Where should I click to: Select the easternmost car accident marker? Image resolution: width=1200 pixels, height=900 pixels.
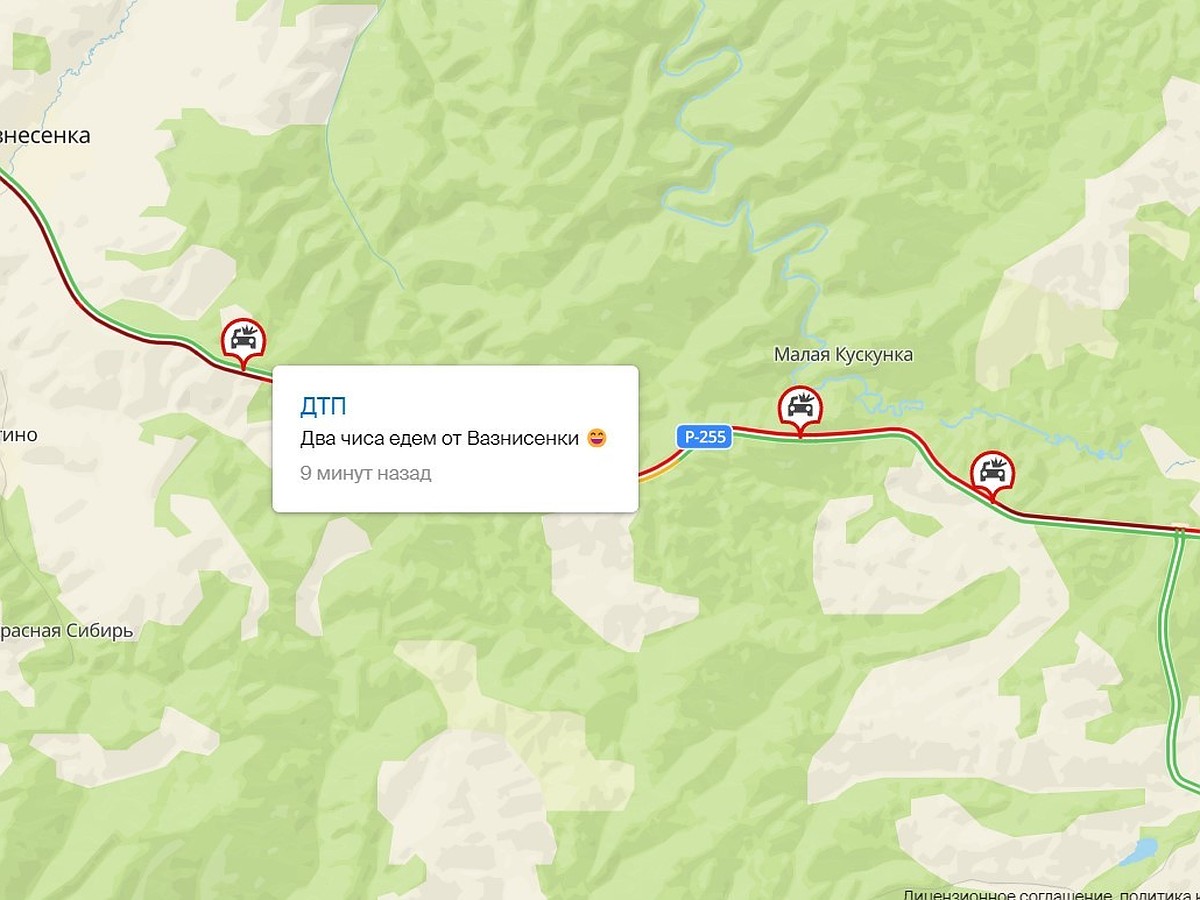click(992, 474)
